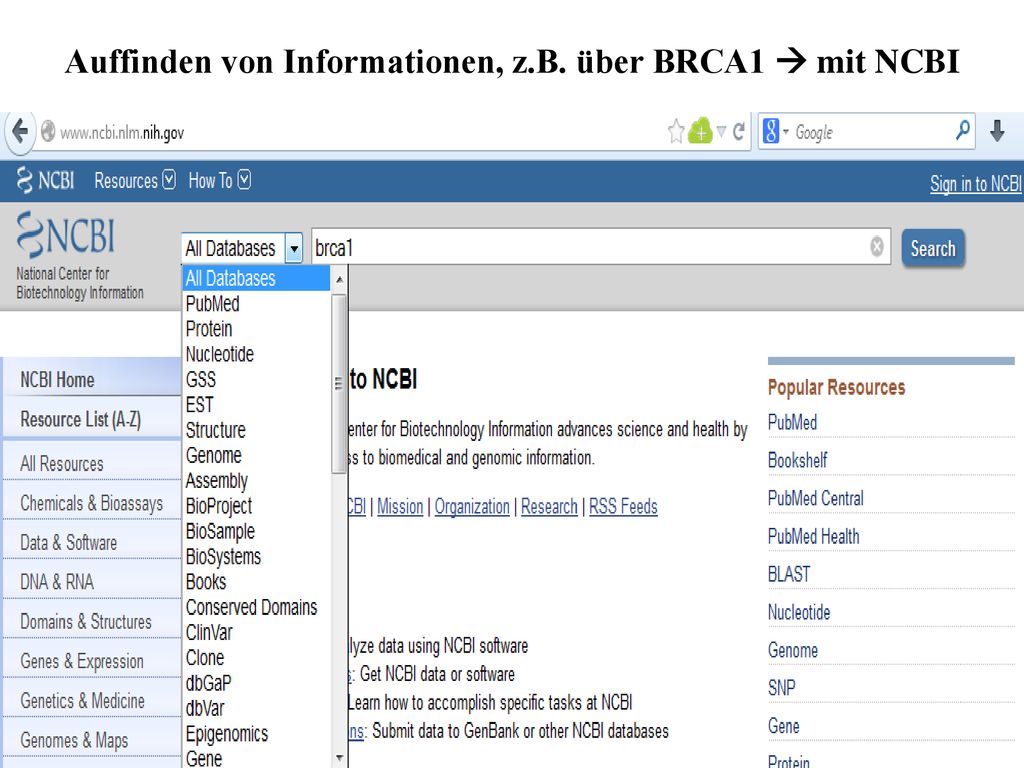1024x768 pixels.
Task: Select Protein in database dropdown list
Action: [256, 329]
